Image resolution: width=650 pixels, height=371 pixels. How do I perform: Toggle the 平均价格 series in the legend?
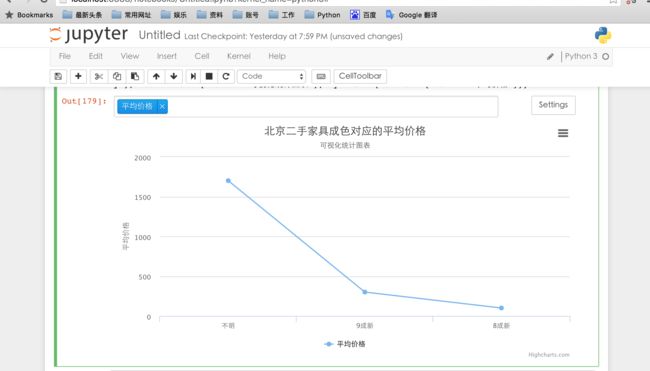point(345,344)
